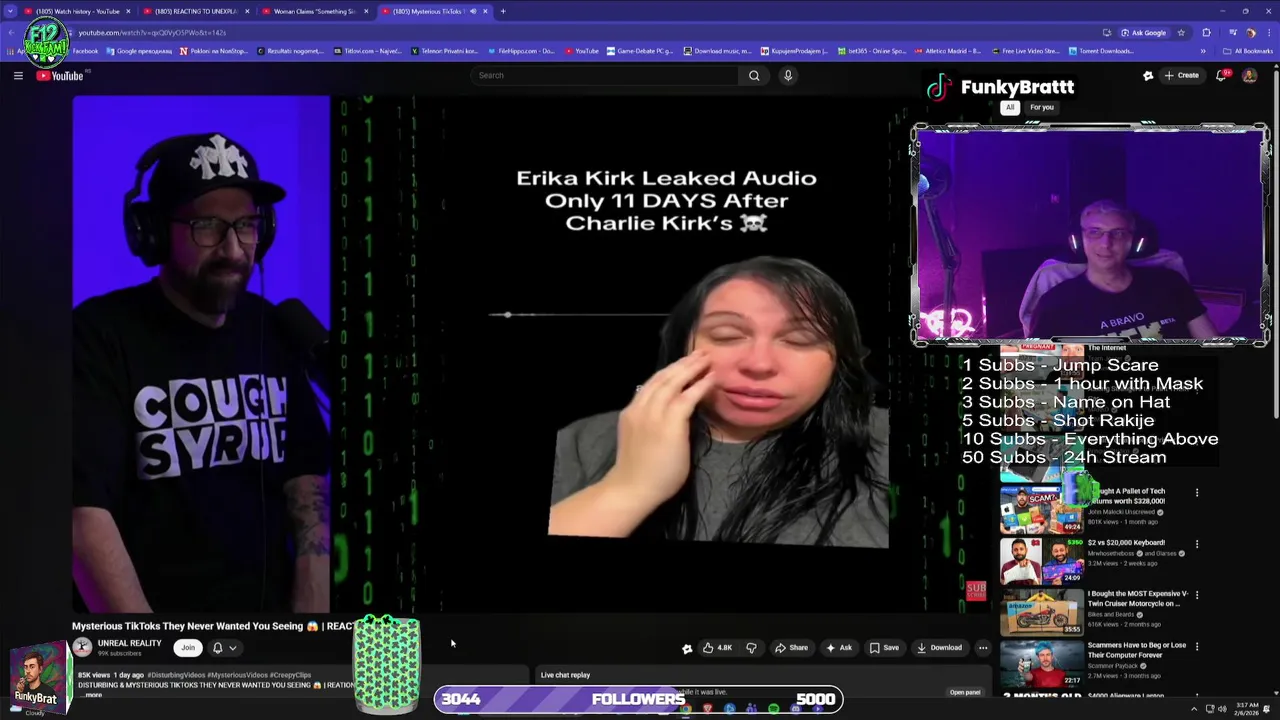Switch to 'Woman Claims Something' tab
Screen dimensions: 1280x720
coord(314,11)
